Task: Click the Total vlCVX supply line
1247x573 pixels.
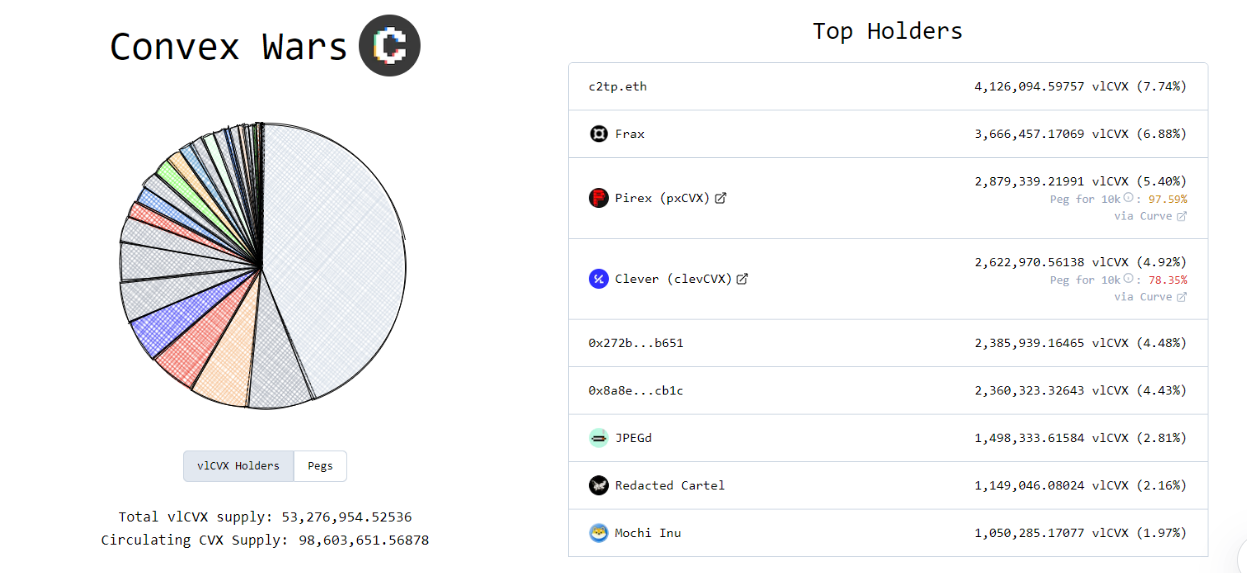Action: (265, 517)
